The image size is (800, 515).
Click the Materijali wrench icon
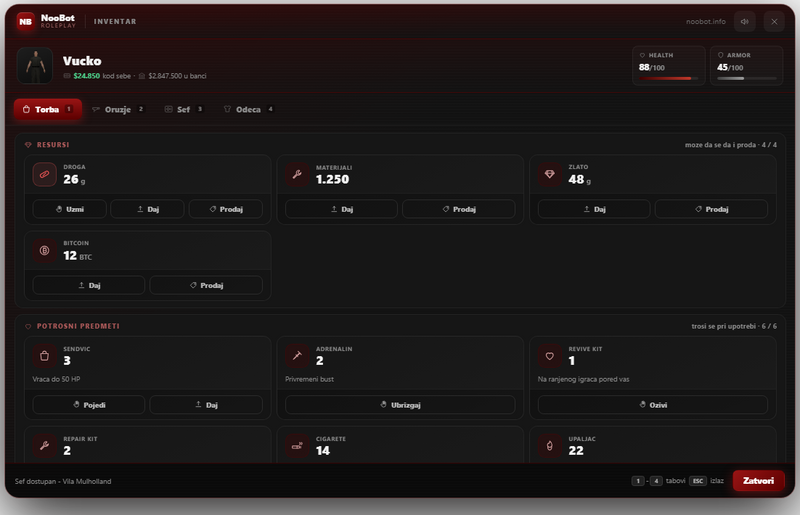tap(297, 174)
